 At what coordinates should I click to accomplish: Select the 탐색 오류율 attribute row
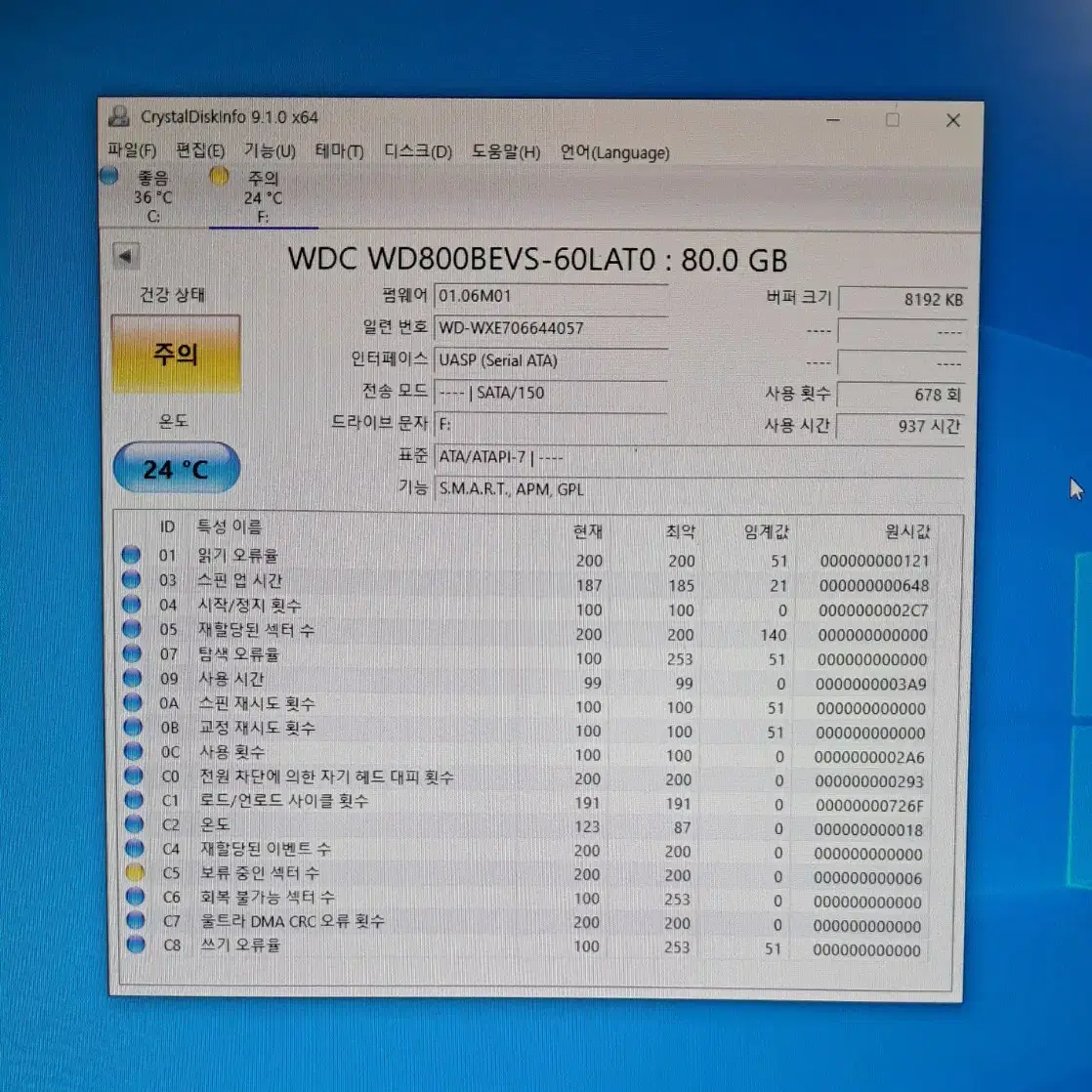[525, 656]
